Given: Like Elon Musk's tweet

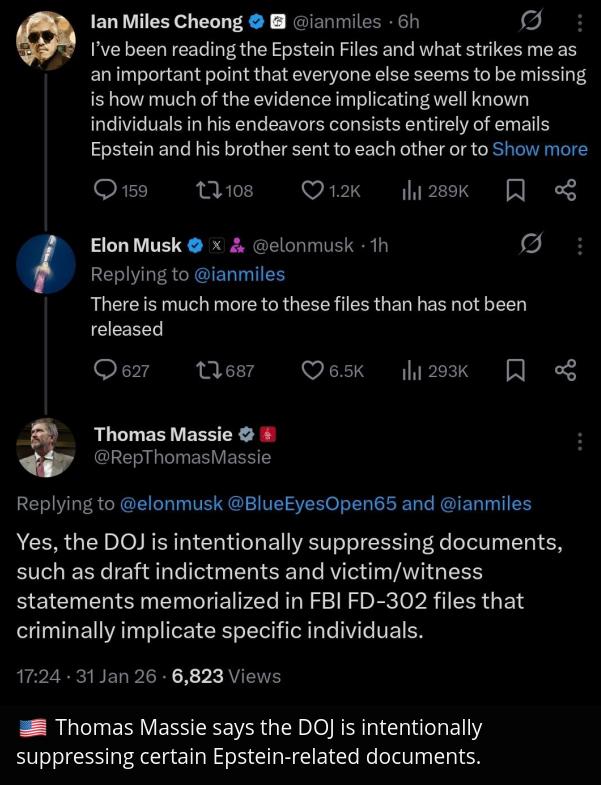Looking at the screenshot, I should pyautogui.click(x=333, y=371).
